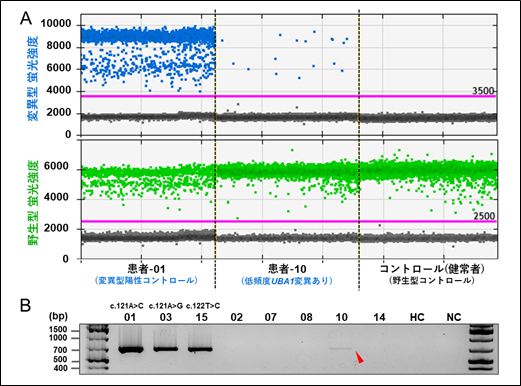Select the 患者-01 sample label
The height and width of the screenshot is (386, 521).
click(x=146, y=269)
